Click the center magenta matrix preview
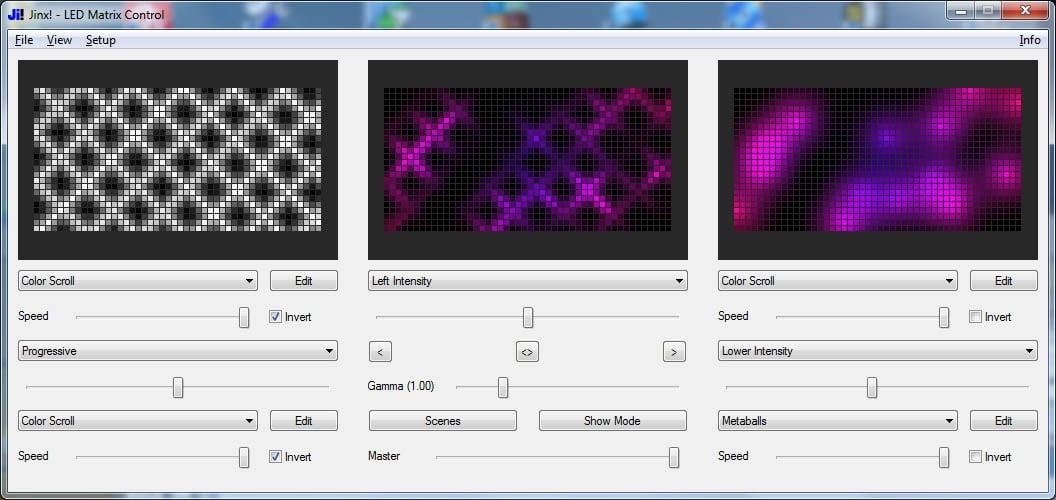 pyautogui.click(x=527, y=160)
